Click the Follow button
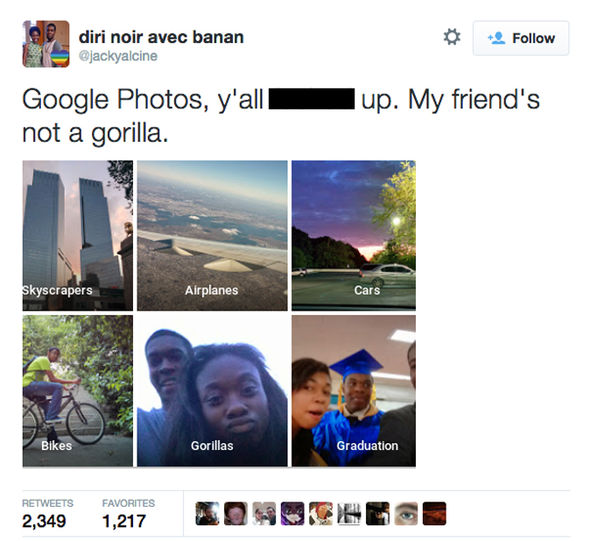This screenshot has height=541, width=590. click(521, 38)
